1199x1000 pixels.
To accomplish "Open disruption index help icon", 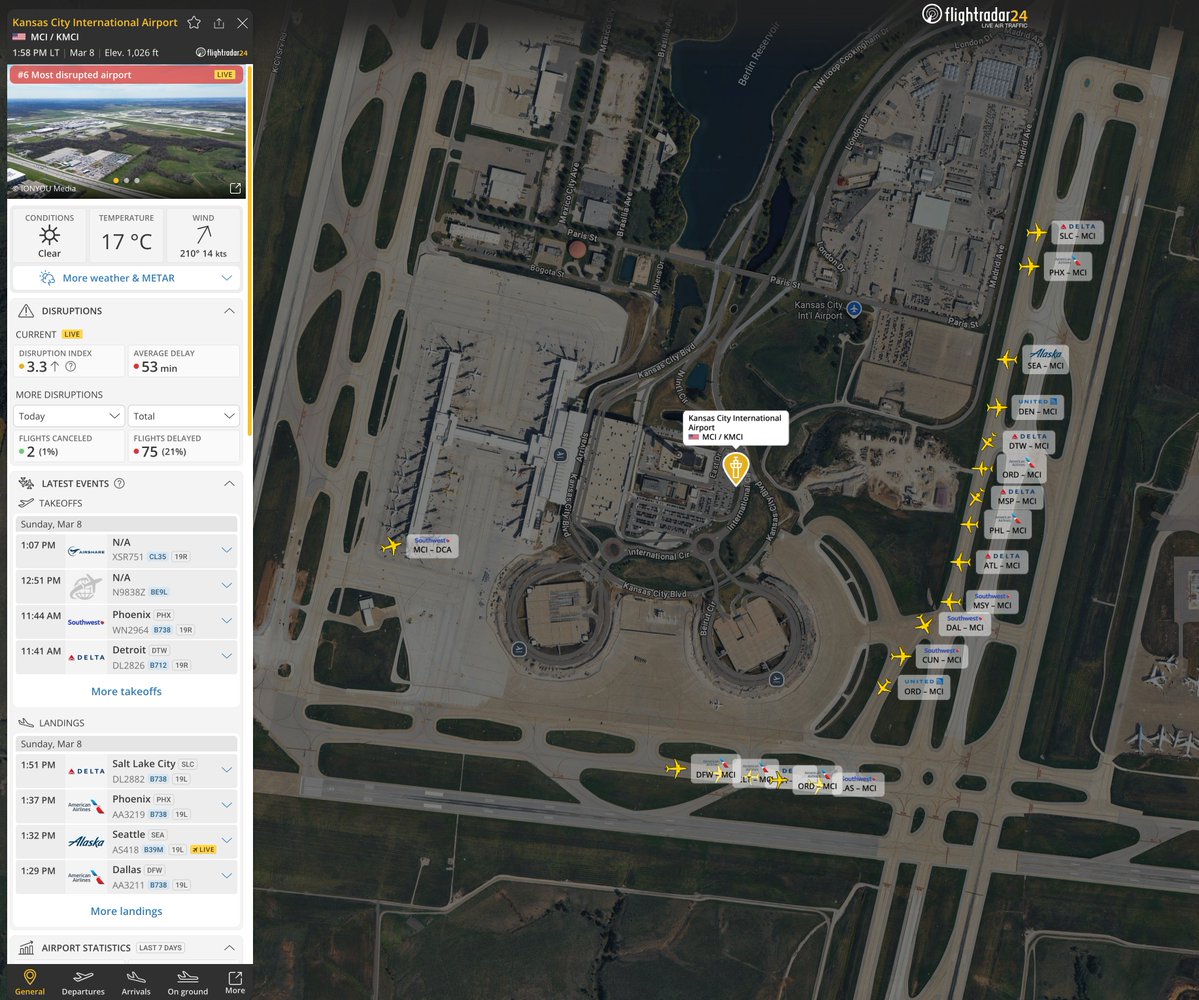I will pos(71,367).
